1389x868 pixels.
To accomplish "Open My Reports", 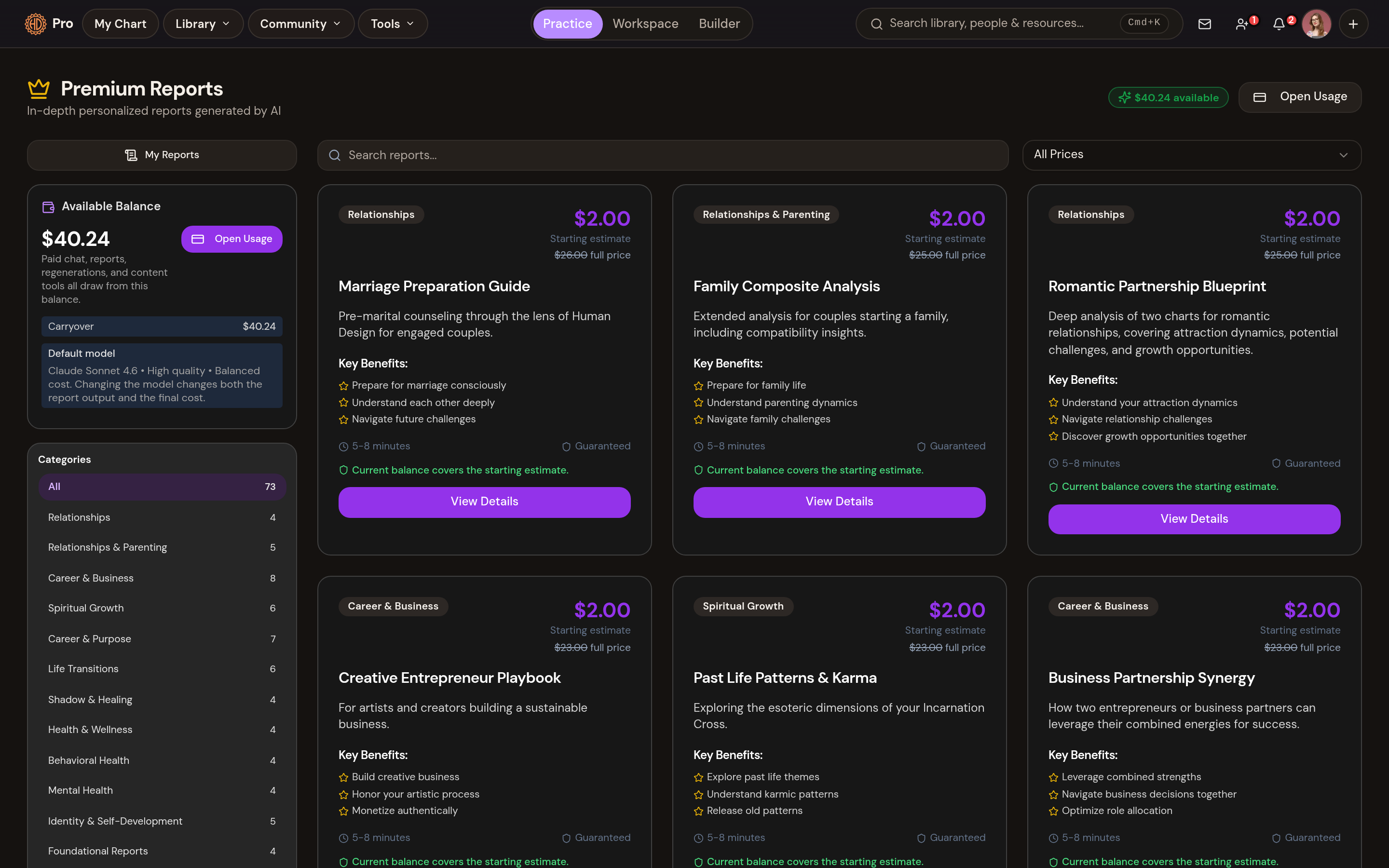I will tap(162, 155).
